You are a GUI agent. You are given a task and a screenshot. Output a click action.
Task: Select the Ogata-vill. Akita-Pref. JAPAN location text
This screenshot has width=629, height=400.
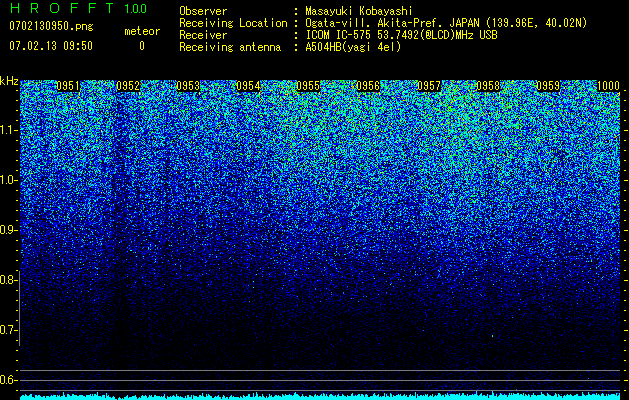[x=446, y=23]
